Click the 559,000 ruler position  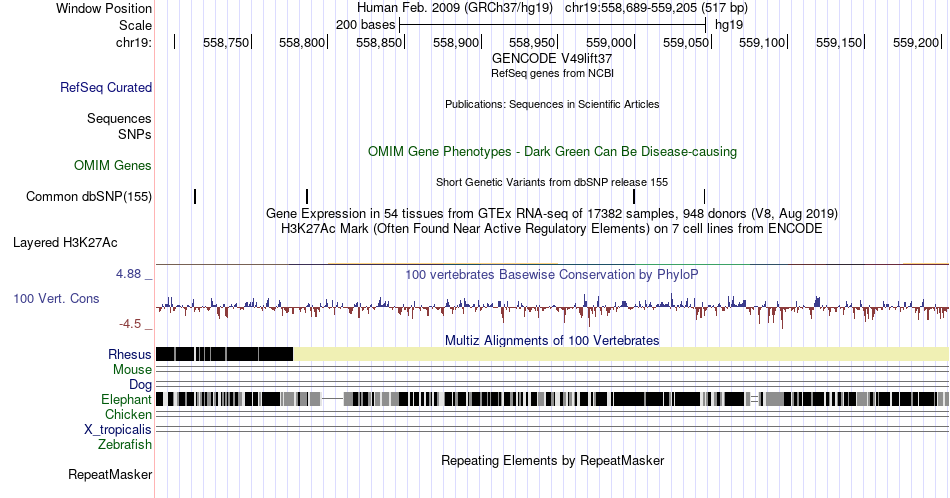(609, 42)
